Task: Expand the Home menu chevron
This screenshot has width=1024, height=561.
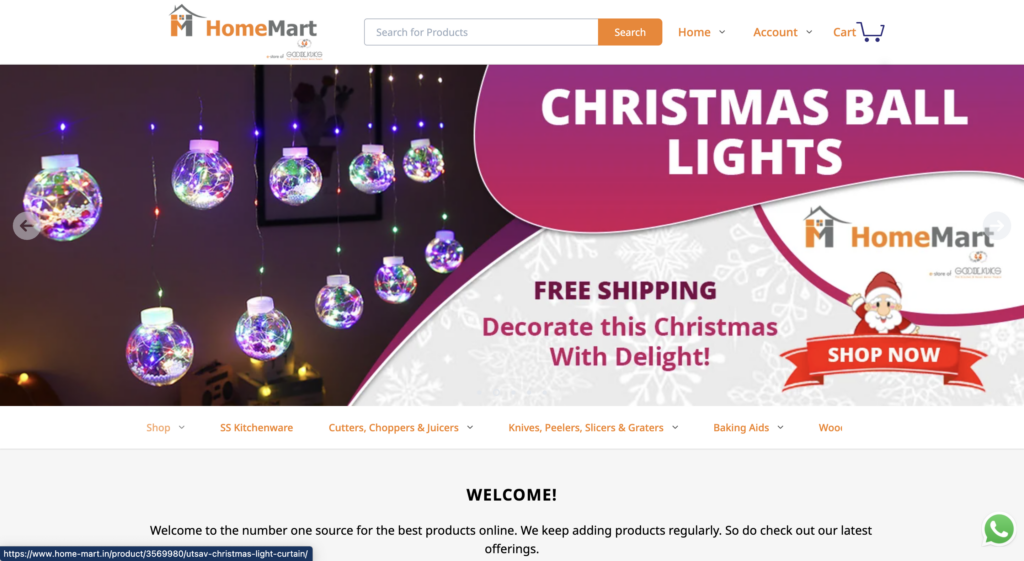Action: (x=722, y=32)
